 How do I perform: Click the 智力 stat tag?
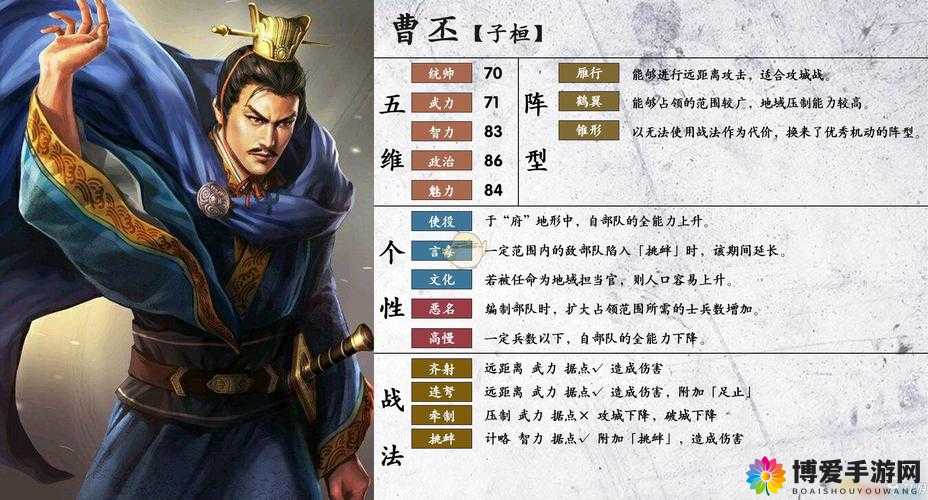point(442,131)
